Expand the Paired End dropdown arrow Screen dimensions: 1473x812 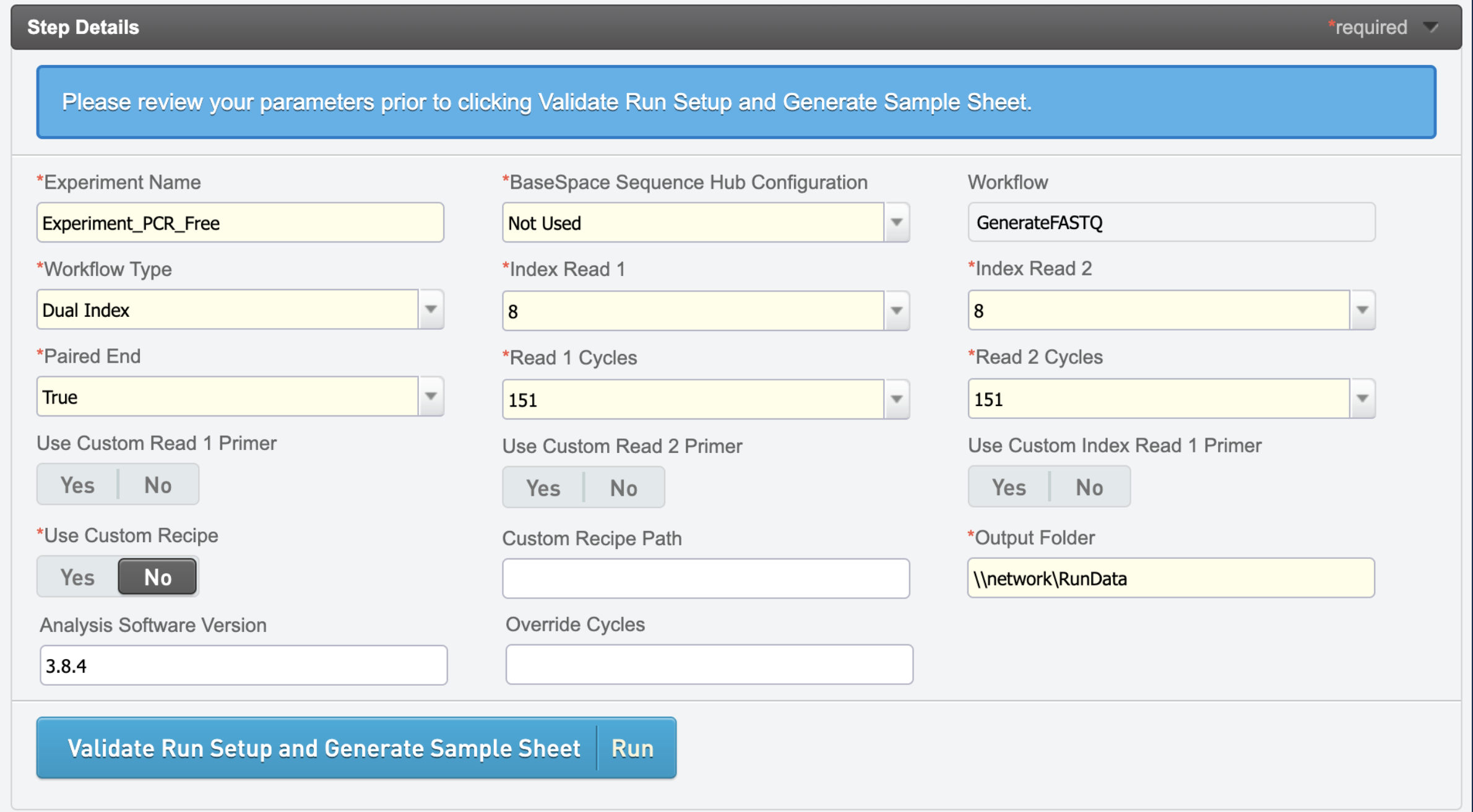point(431,396)
